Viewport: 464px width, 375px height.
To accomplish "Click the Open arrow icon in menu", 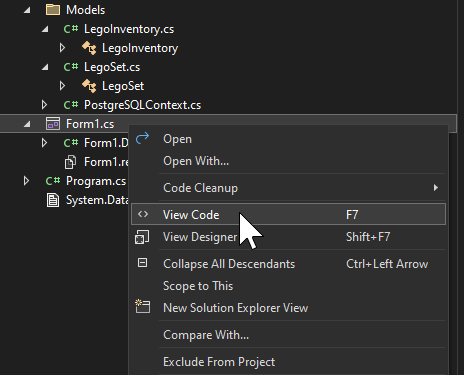I will click(x=142, y=138).
